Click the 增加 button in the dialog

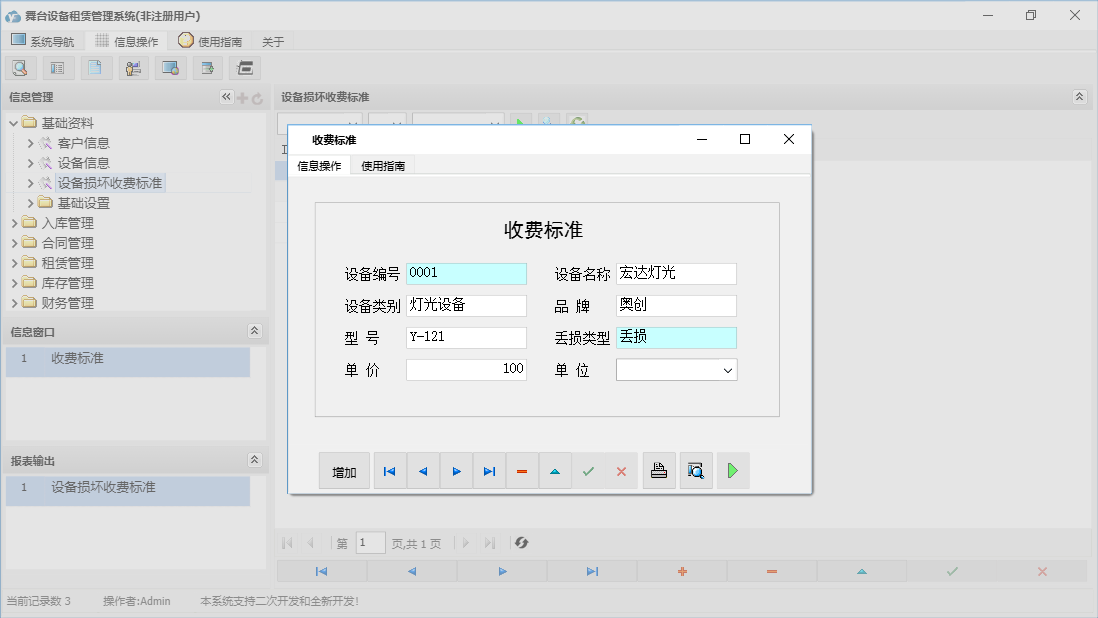tap(344, 470)
